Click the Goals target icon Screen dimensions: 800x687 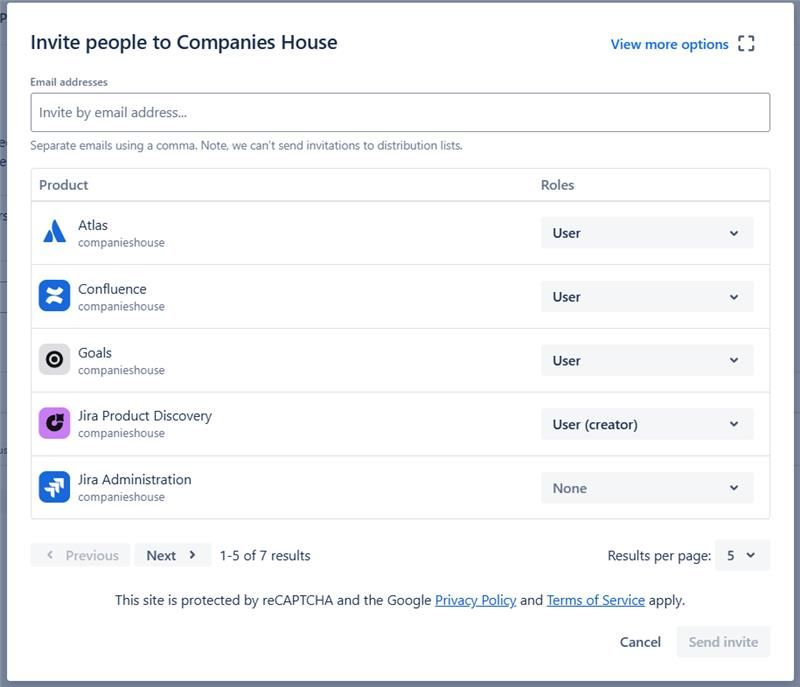coord(55,359)
